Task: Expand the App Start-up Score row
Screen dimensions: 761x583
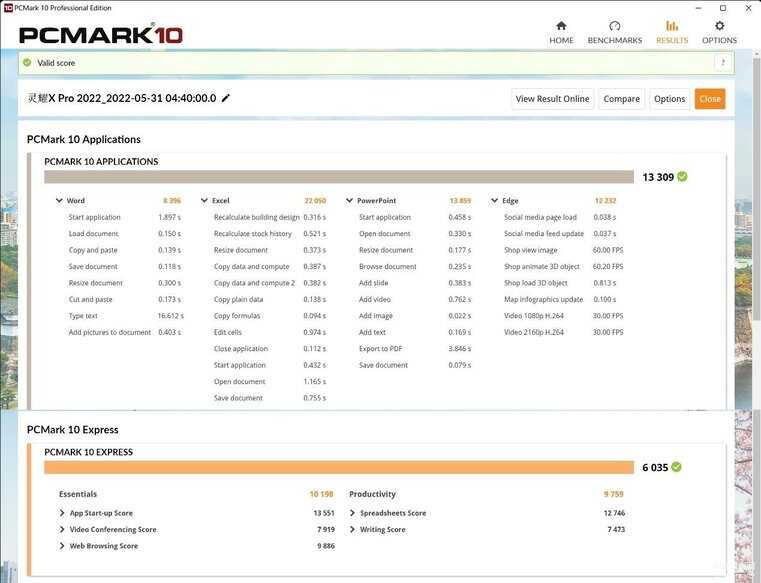Action: tap(62, 513)
